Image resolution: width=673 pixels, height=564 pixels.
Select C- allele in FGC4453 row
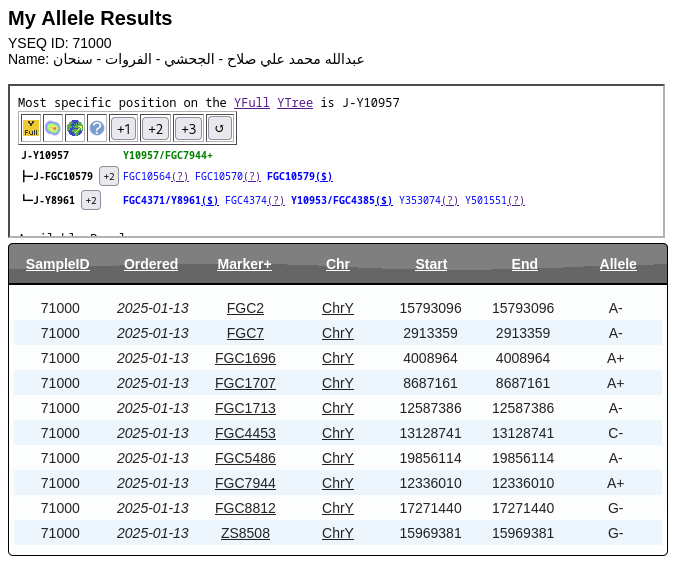[x=615, y=433]
